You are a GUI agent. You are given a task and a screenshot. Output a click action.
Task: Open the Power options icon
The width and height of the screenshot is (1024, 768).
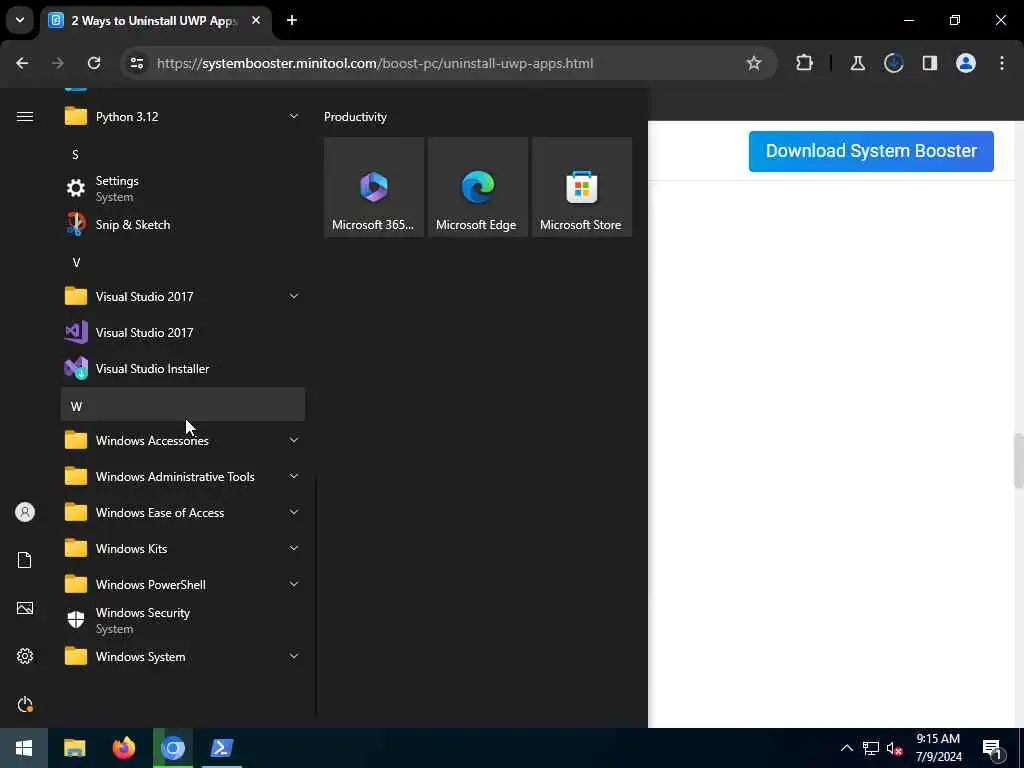point(25,704)
